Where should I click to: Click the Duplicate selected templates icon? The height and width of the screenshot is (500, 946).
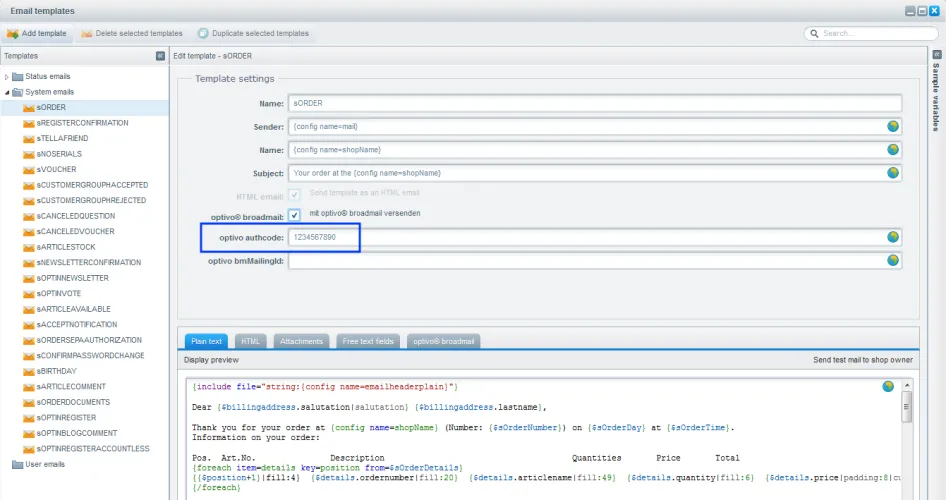(203, 33)
